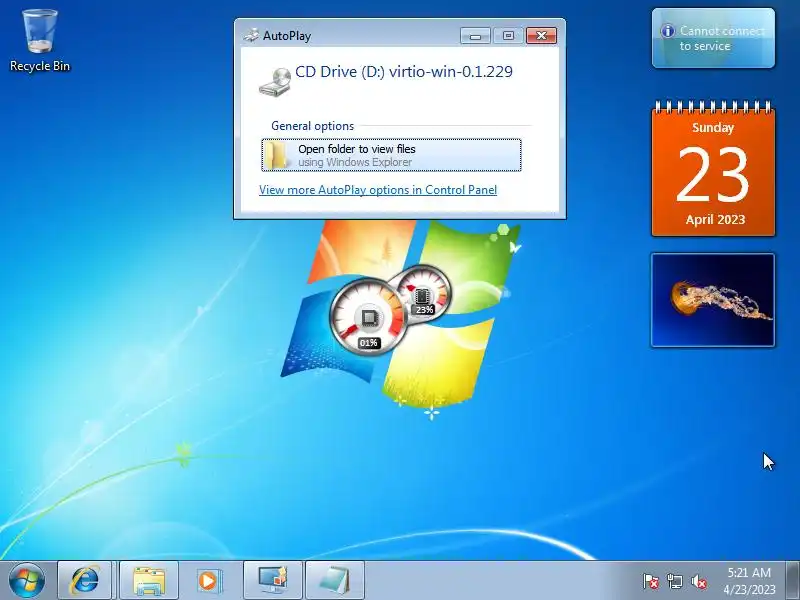This screenshot has width=800, height=600.
Task: Click the taskbar clock showing 5:21 AM
Action: 749,581
